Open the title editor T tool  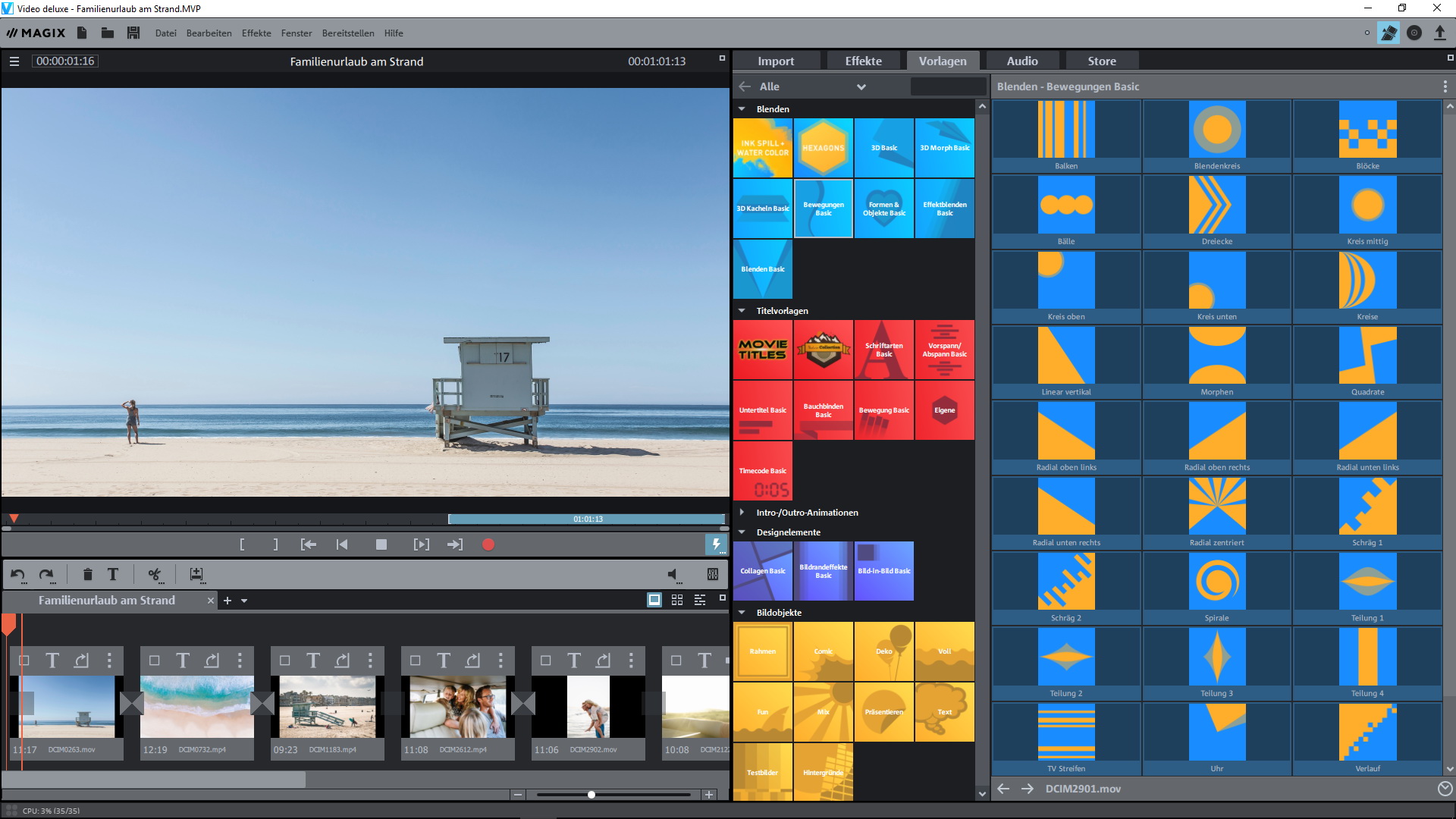[113, 575]
